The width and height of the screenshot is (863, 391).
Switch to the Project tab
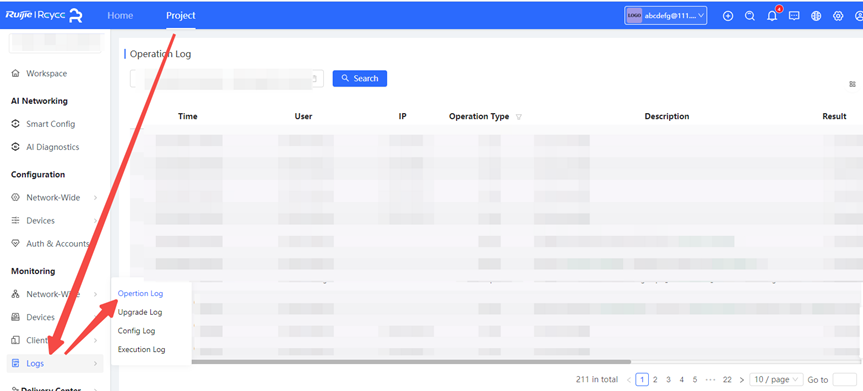pyautogui.click(x=181, y=15)
